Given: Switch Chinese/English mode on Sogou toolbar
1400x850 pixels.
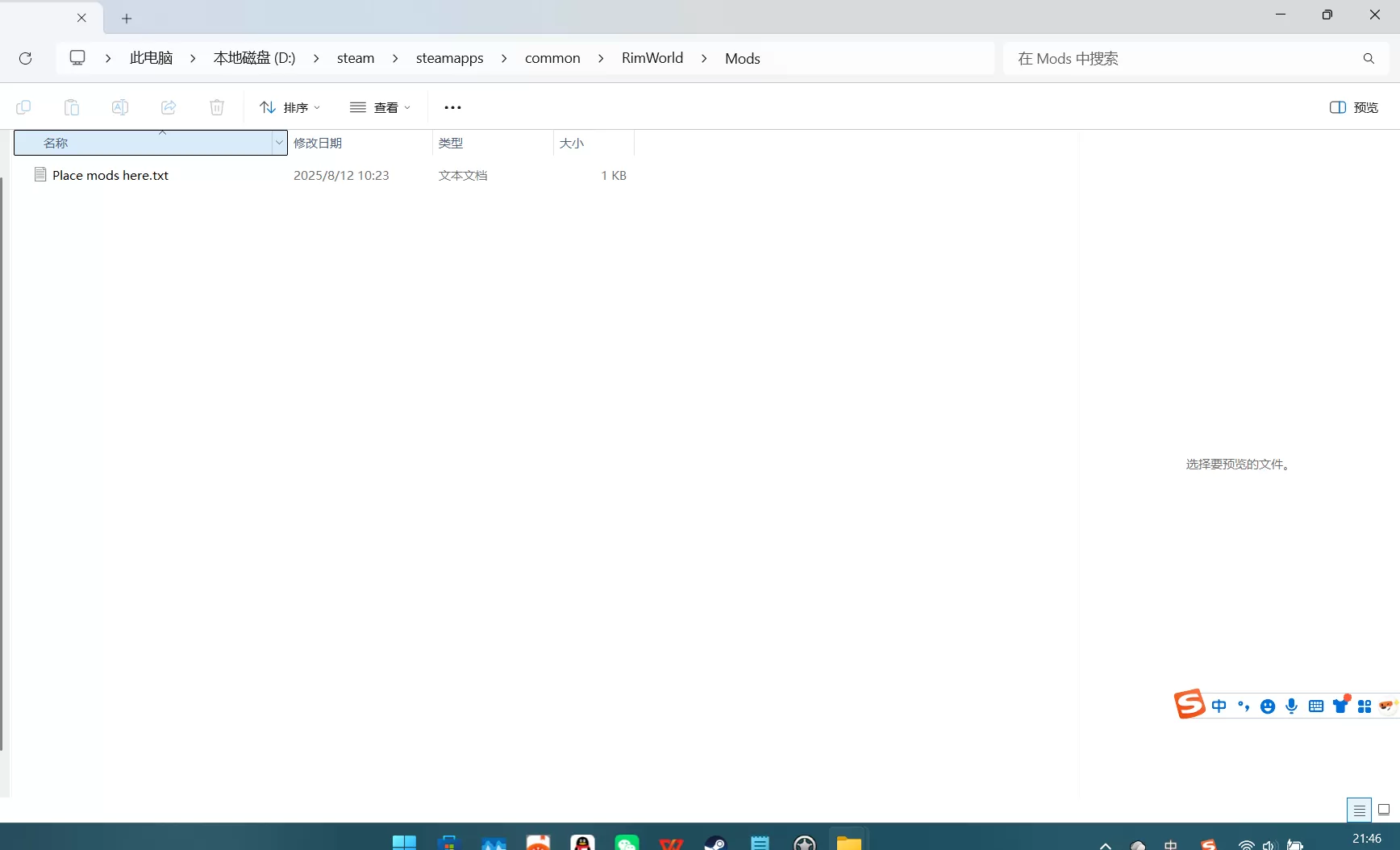Looking at the screenshot, I should click(x=1219, y=706).
